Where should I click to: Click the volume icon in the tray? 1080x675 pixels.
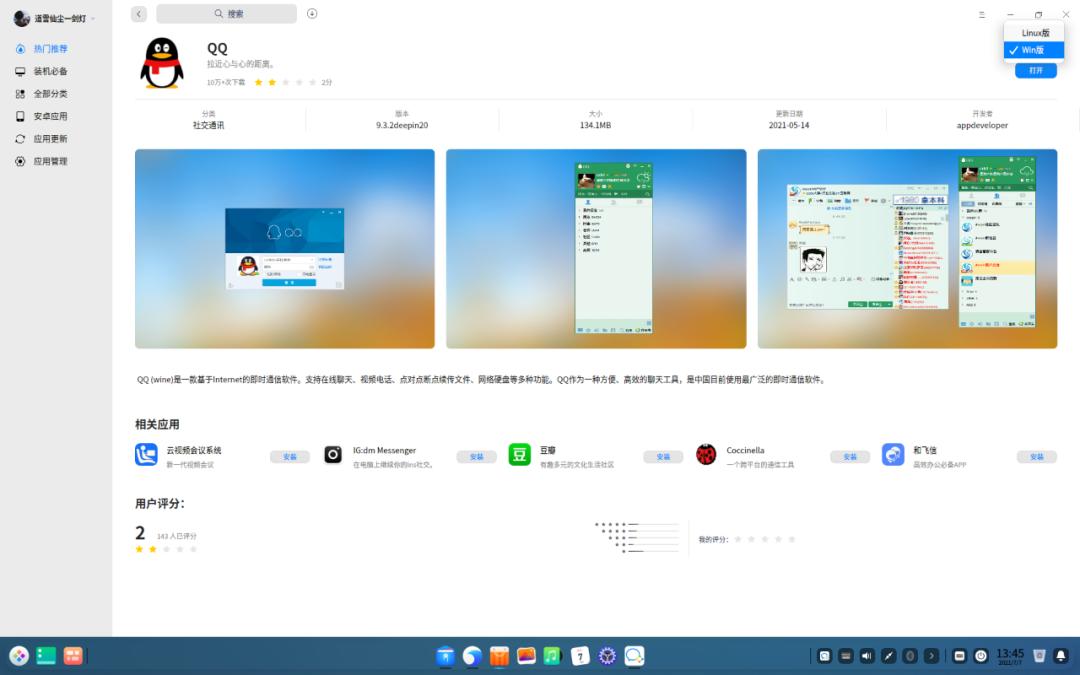(867, 656)
